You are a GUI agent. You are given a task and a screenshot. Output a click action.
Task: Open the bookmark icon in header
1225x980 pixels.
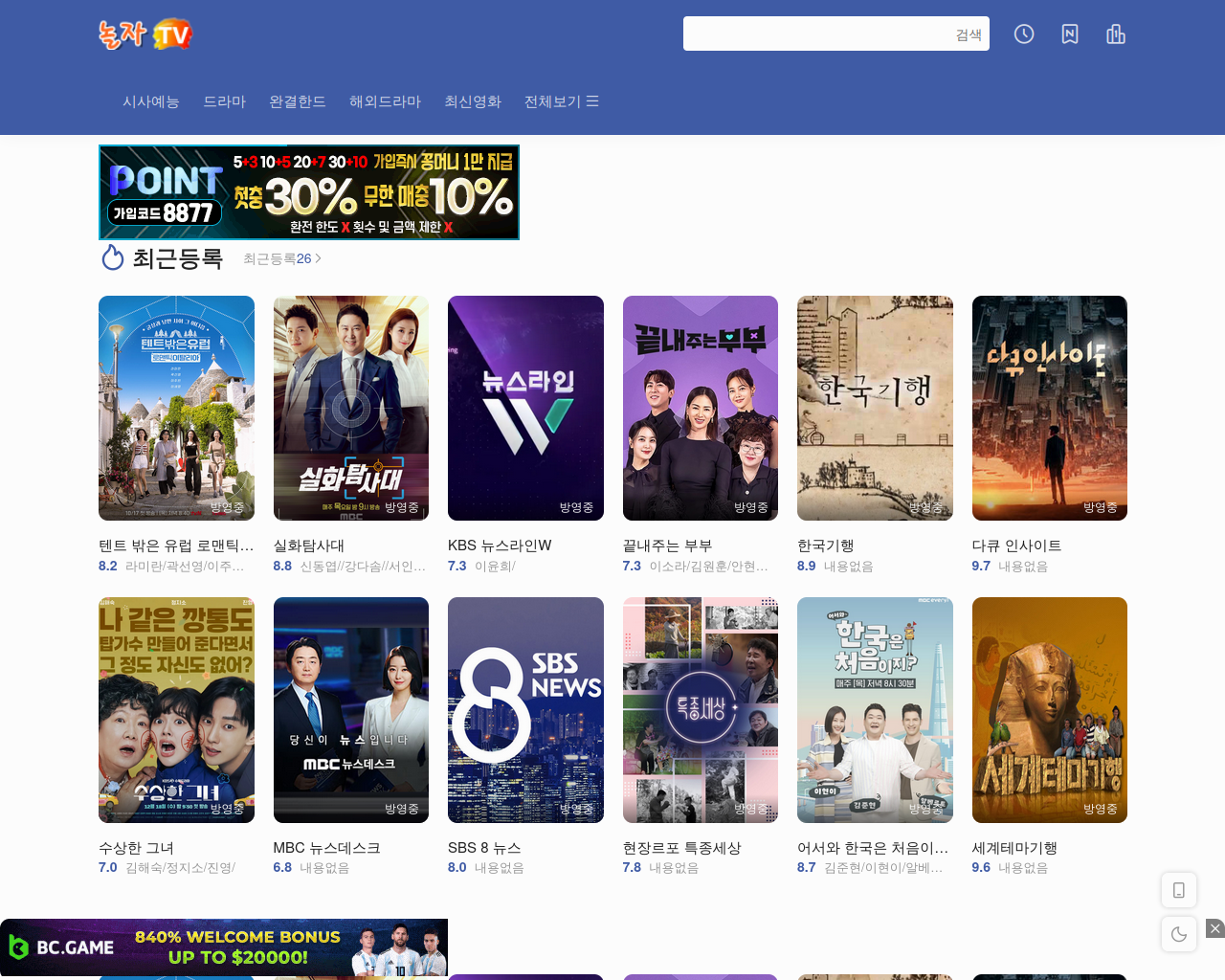tap(1070, 34)
